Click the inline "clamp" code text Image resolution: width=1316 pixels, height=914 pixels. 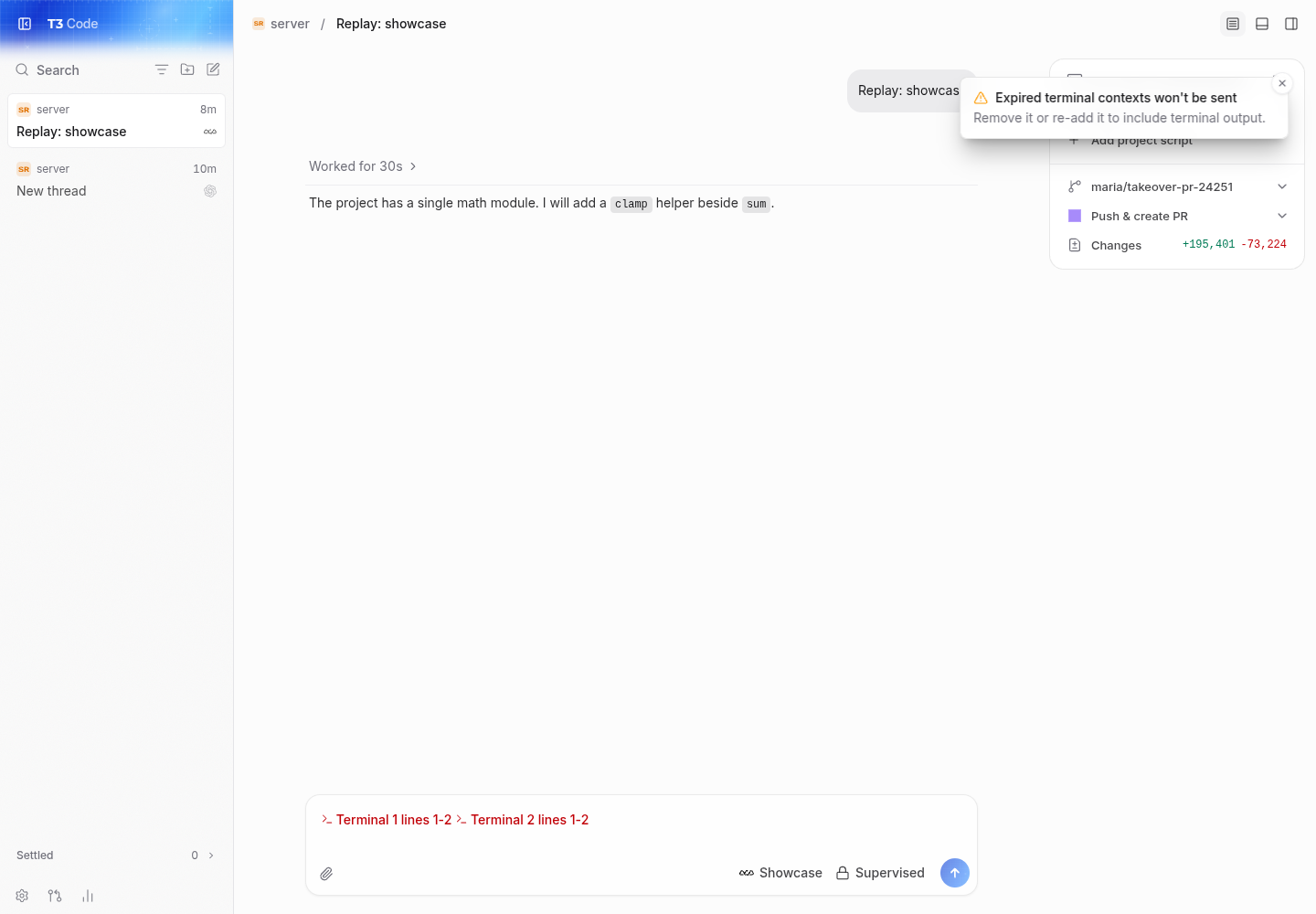631,204
